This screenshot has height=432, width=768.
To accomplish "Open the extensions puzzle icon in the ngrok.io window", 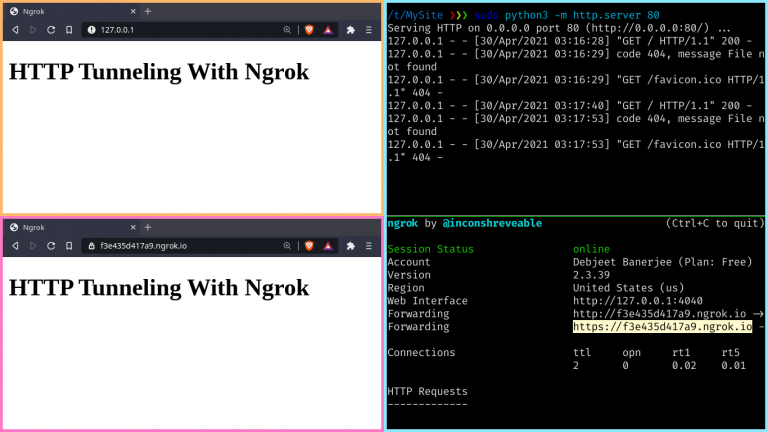I will pos(351,246).
